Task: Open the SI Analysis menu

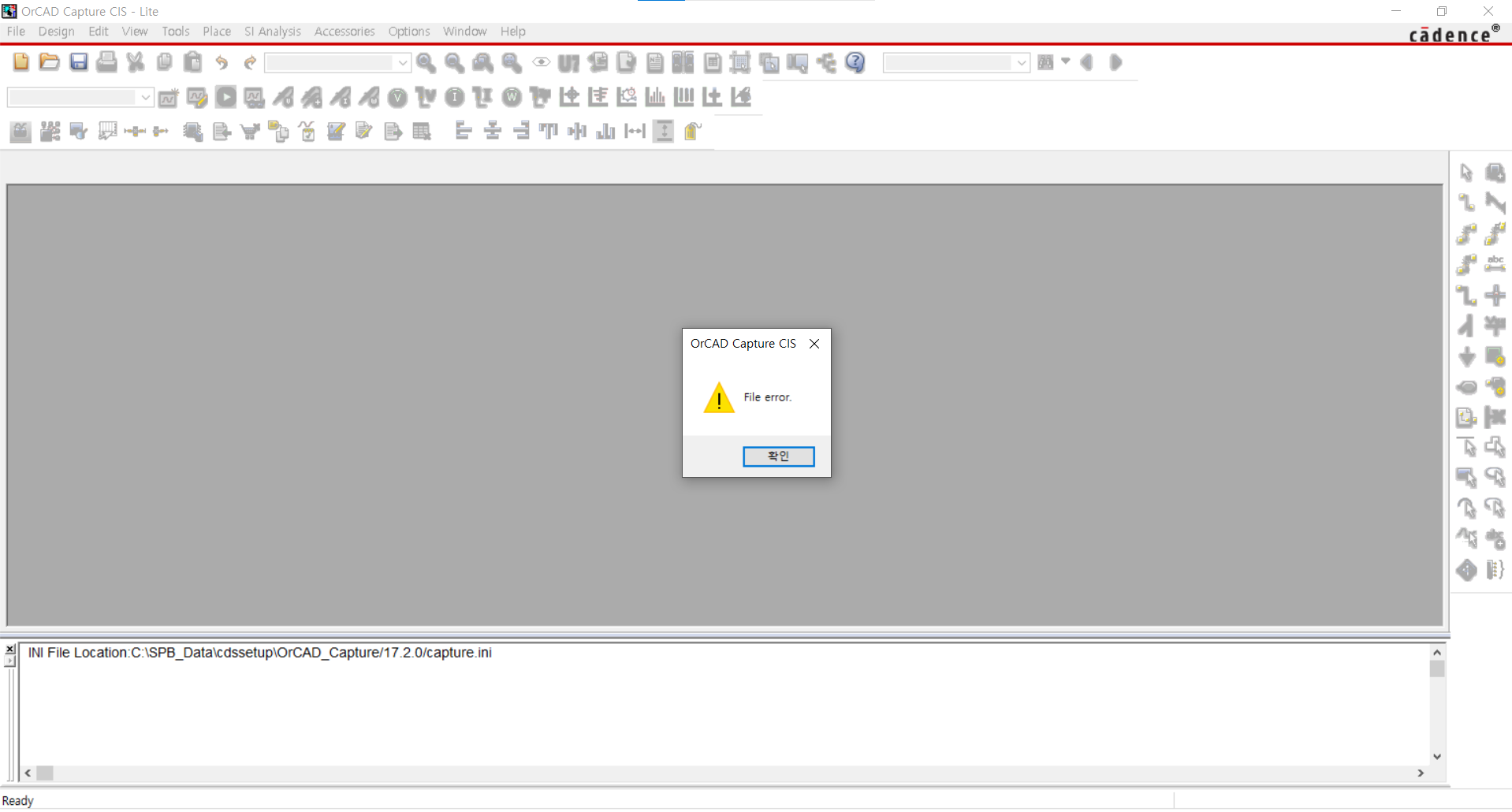Action: 273,32
